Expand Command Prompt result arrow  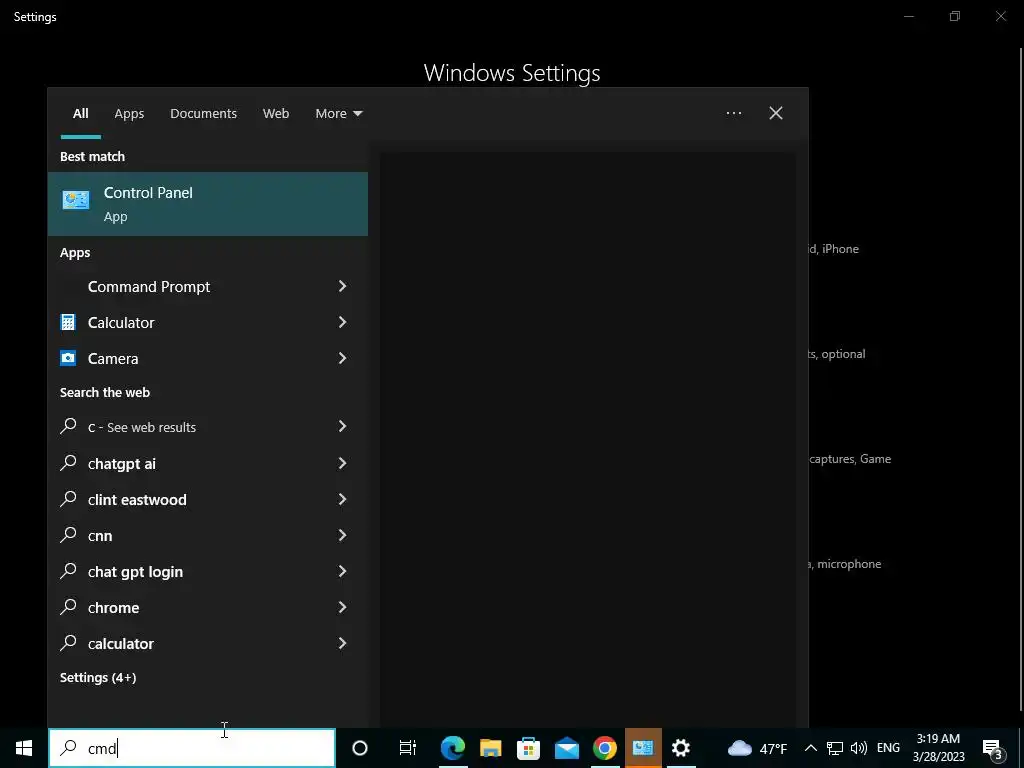[342, 286]
